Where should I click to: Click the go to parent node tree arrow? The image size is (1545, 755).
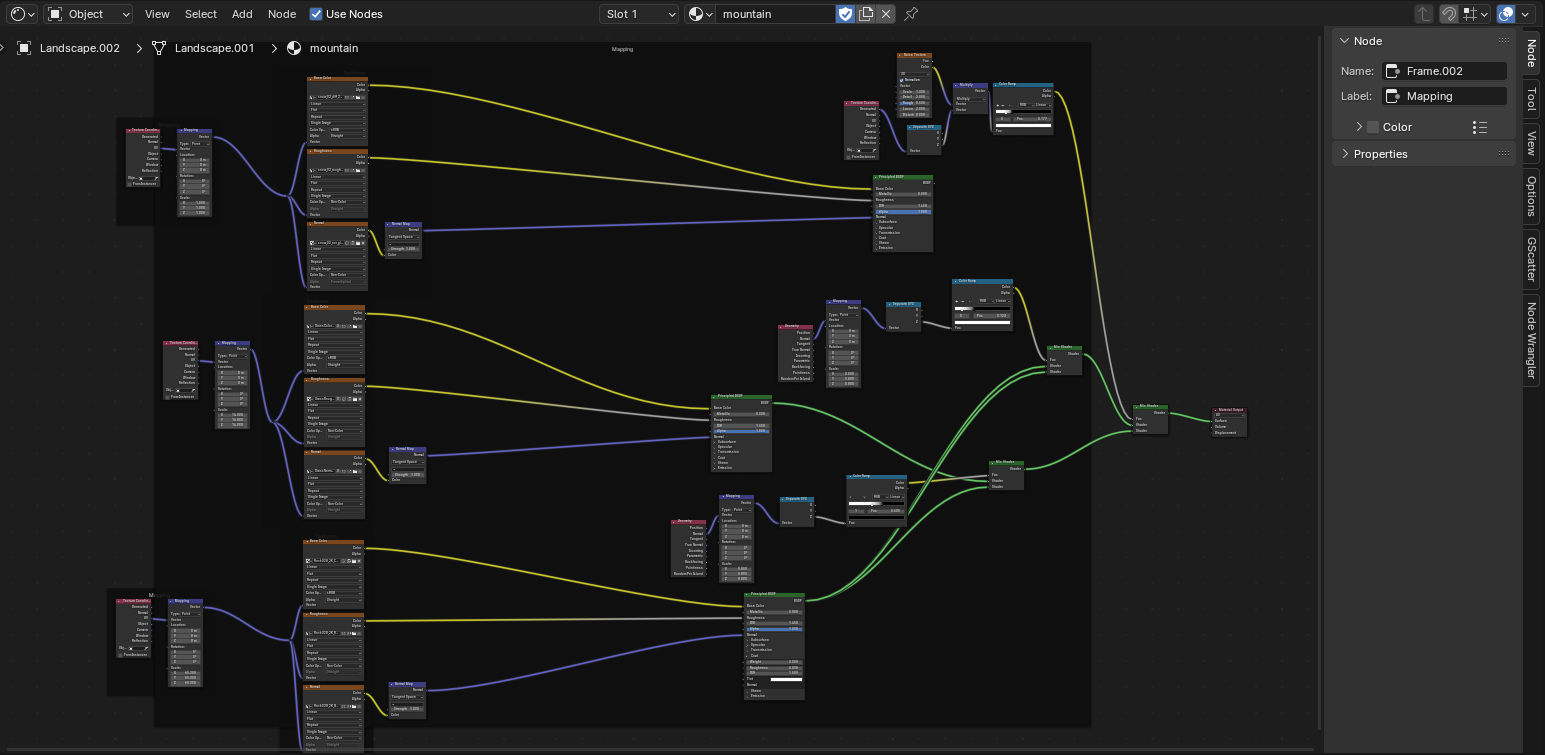pyautogui.click(x=1425, y=14)
